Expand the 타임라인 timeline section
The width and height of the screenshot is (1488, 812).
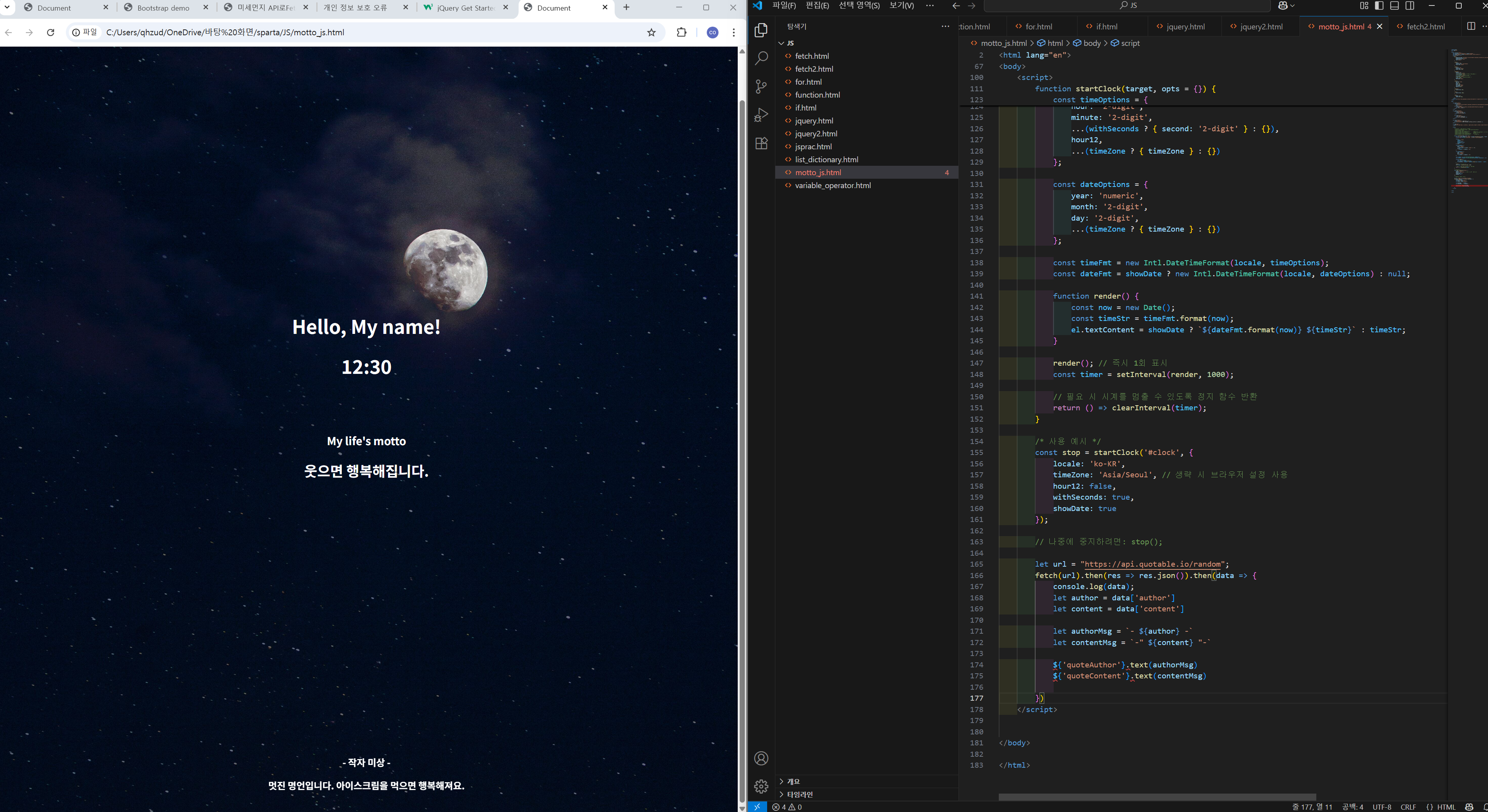[x=866, y=794]
